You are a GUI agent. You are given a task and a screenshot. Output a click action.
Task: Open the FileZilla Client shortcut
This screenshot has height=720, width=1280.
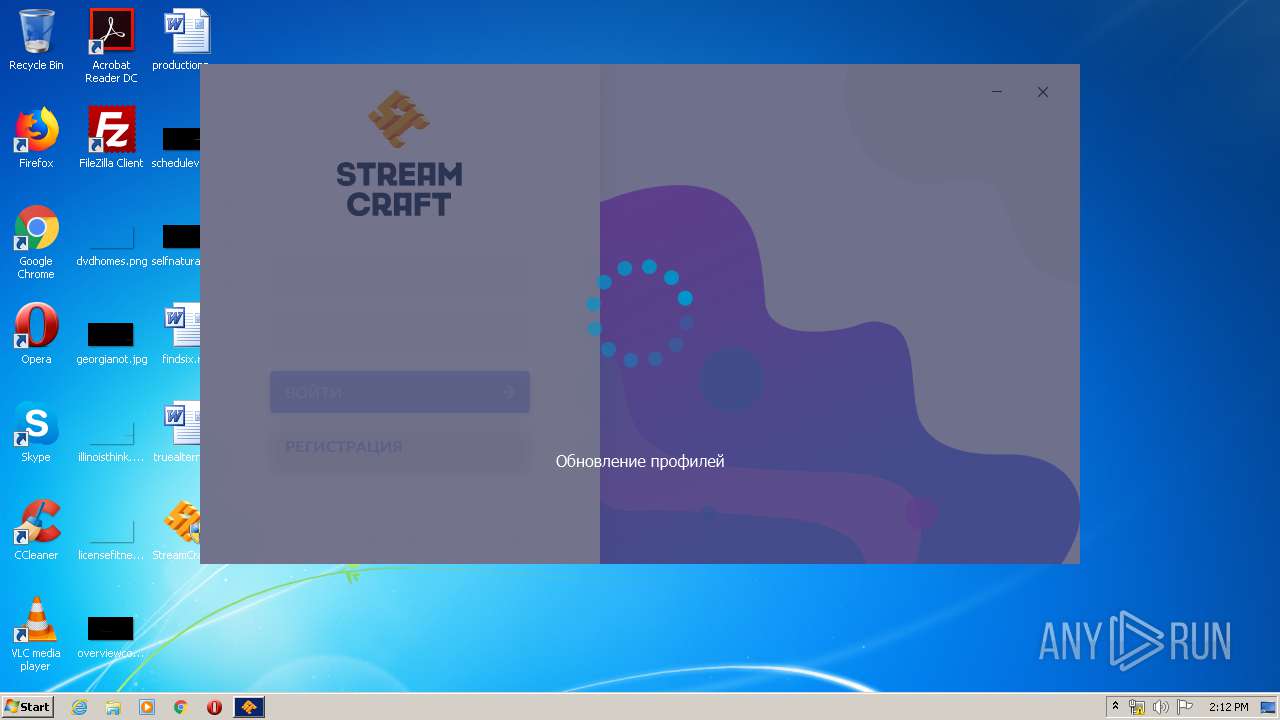(111, 138)
